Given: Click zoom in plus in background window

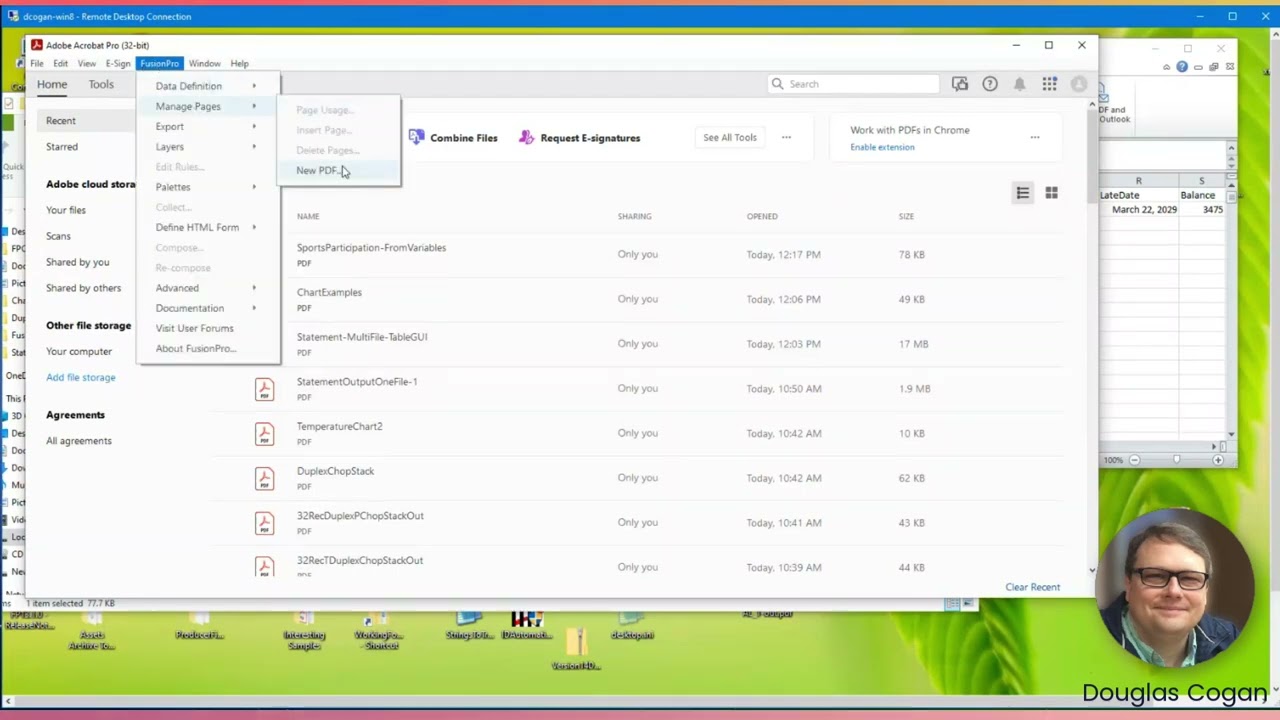Looking at the screenshot, I should point(1218,460).
